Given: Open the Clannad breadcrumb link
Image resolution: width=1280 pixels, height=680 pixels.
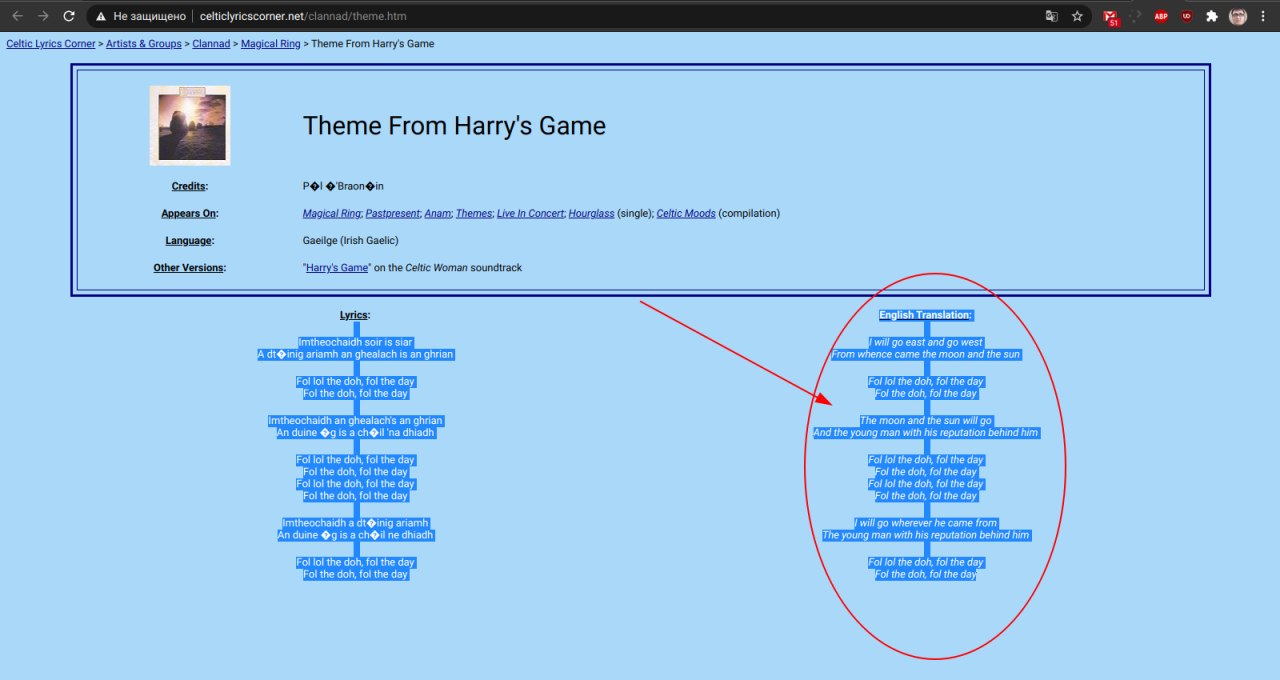Looking at the screenshot, I should pyautogui.click(x=211, y=44).
